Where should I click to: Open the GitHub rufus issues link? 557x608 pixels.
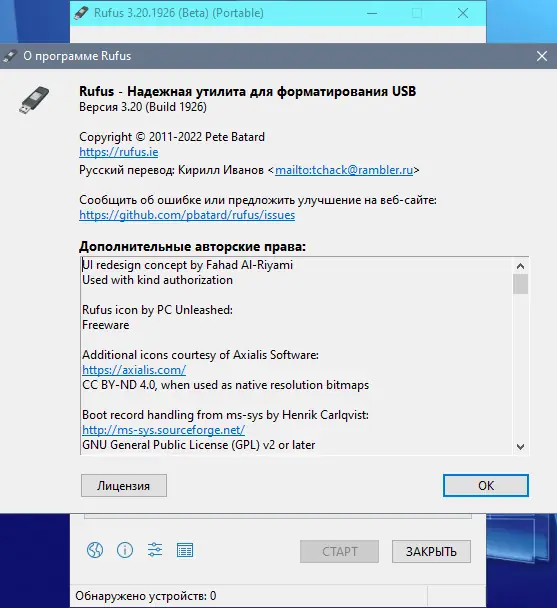[x=187, y=215]
